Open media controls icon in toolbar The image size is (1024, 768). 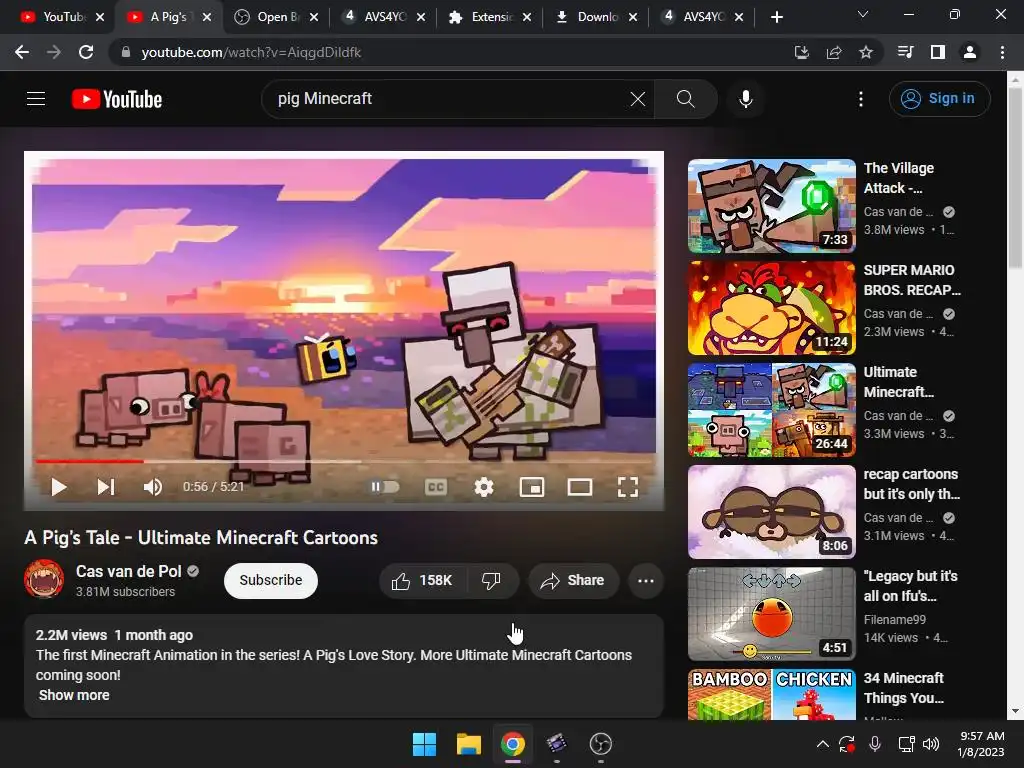tap(905, 52)
